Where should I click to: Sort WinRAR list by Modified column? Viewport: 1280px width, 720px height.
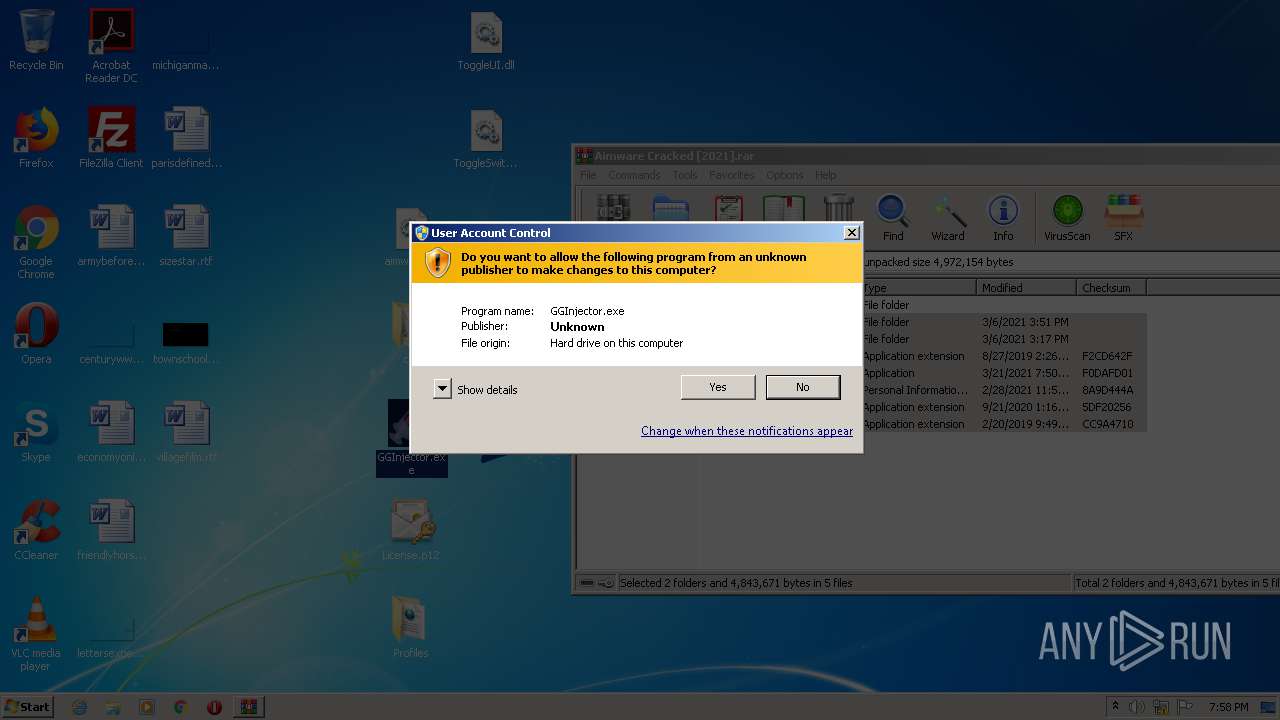pyautogui.click(x=1027, y=288)
